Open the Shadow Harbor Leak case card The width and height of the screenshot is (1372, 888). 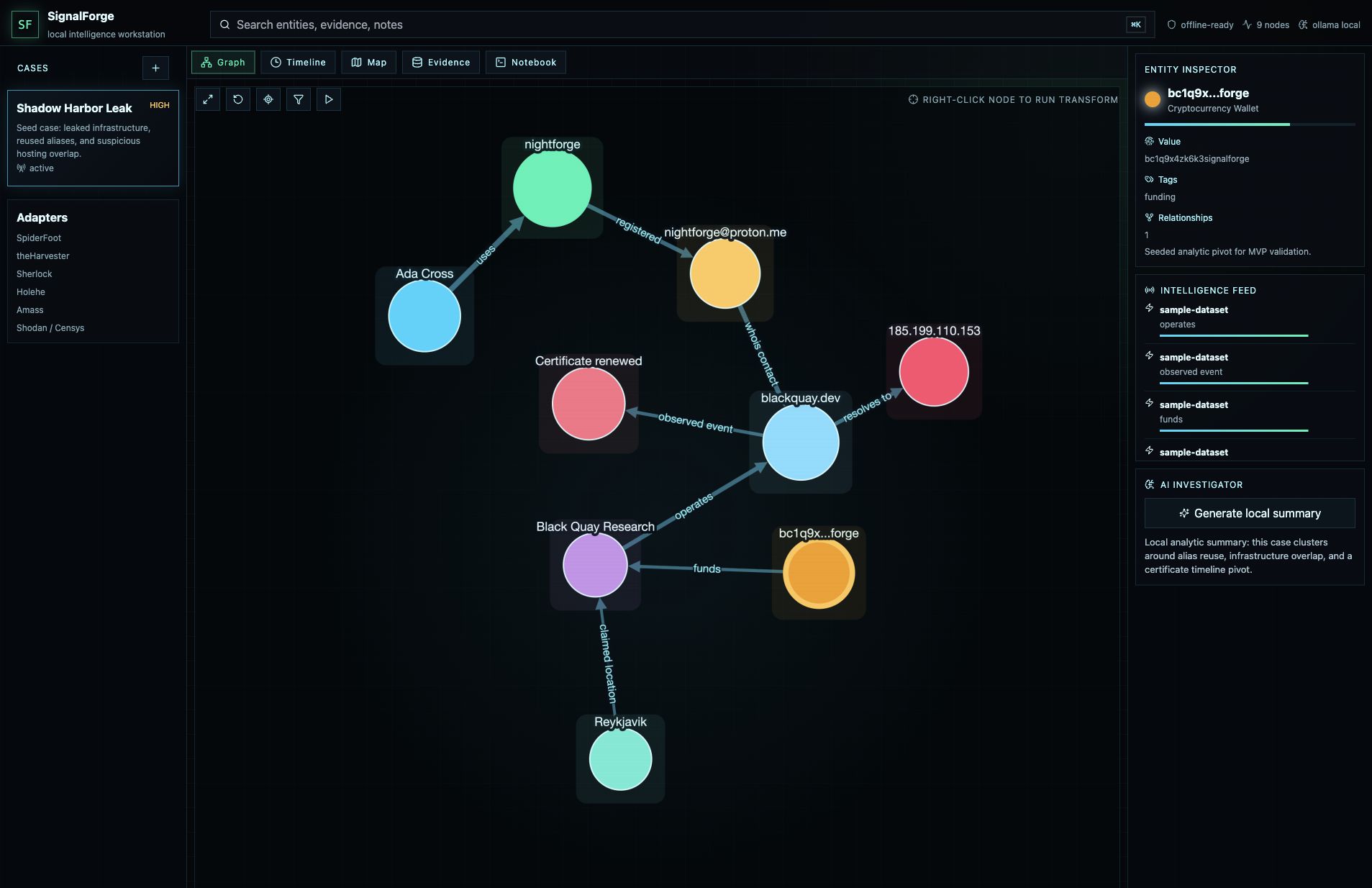[x=93, y=138]
